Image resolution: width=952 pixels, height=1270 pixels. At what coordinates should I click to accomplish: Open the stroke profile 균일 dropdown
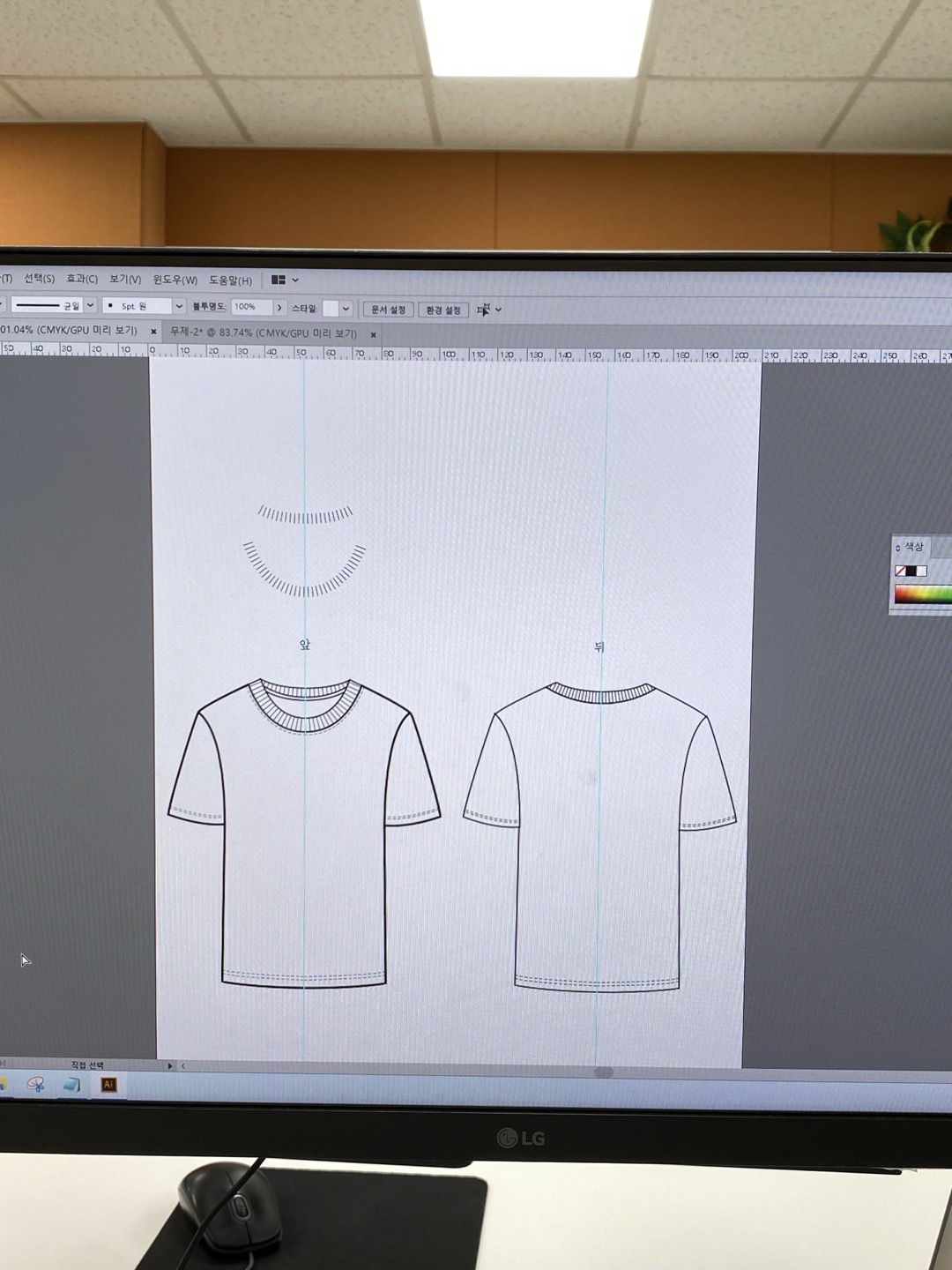[x=90, y=305]
